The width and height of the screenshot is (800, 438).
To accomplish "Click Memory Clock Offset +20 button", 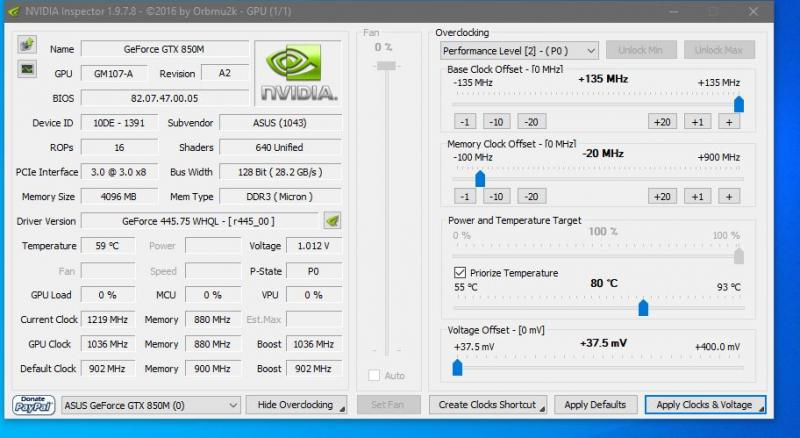I will (662, 197).
